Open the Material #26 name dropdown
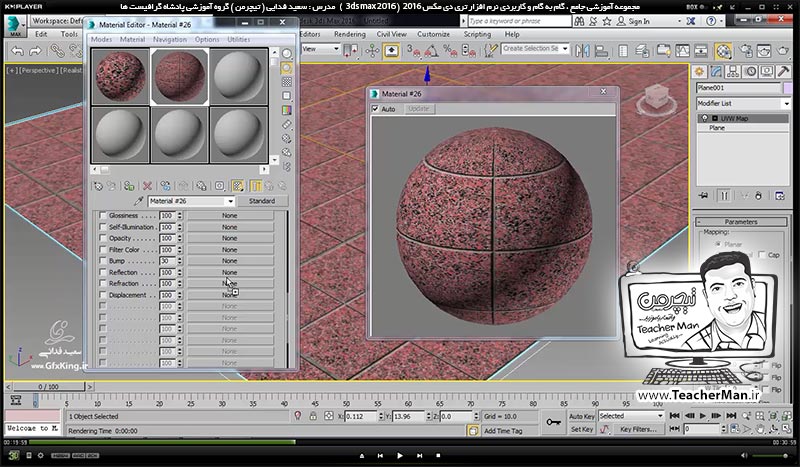Screen dimensions: 800x467 click(x=231, y=201)
